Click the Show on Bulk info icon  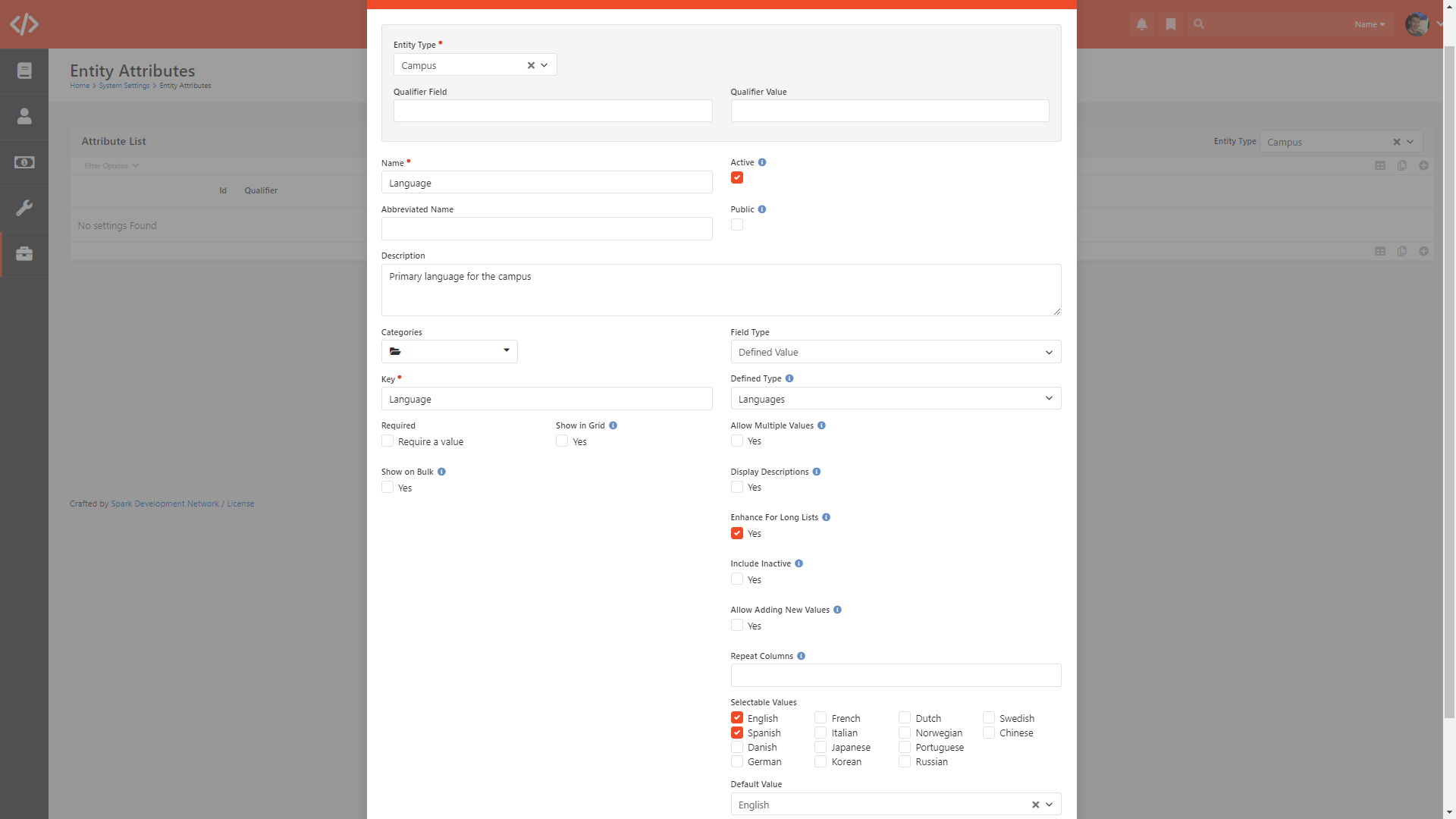pos(441,472)
